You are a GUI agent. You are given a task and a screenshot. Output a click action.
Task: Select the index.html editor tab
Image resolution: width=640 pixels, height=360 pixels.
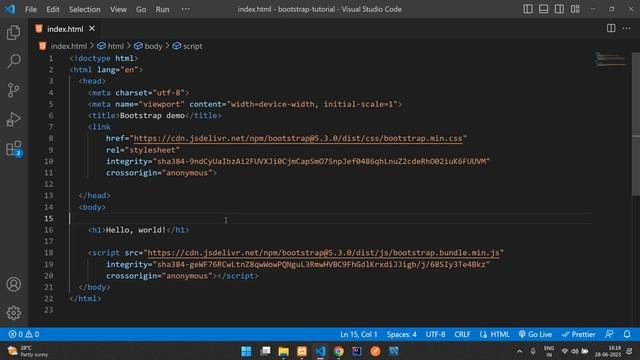[x=65, y=29]
